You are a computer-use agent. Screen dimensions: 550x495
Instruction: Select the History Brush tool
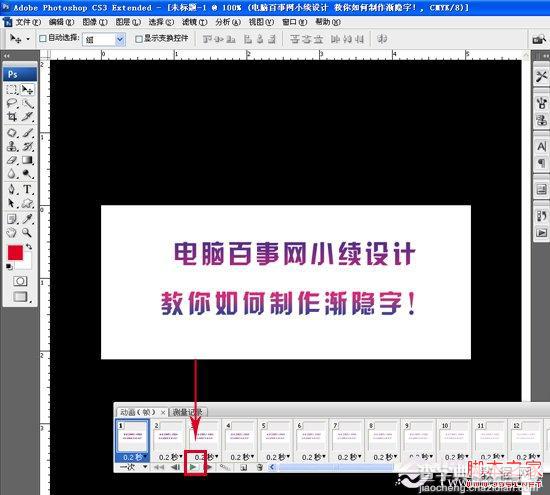(x=27, y=146)
